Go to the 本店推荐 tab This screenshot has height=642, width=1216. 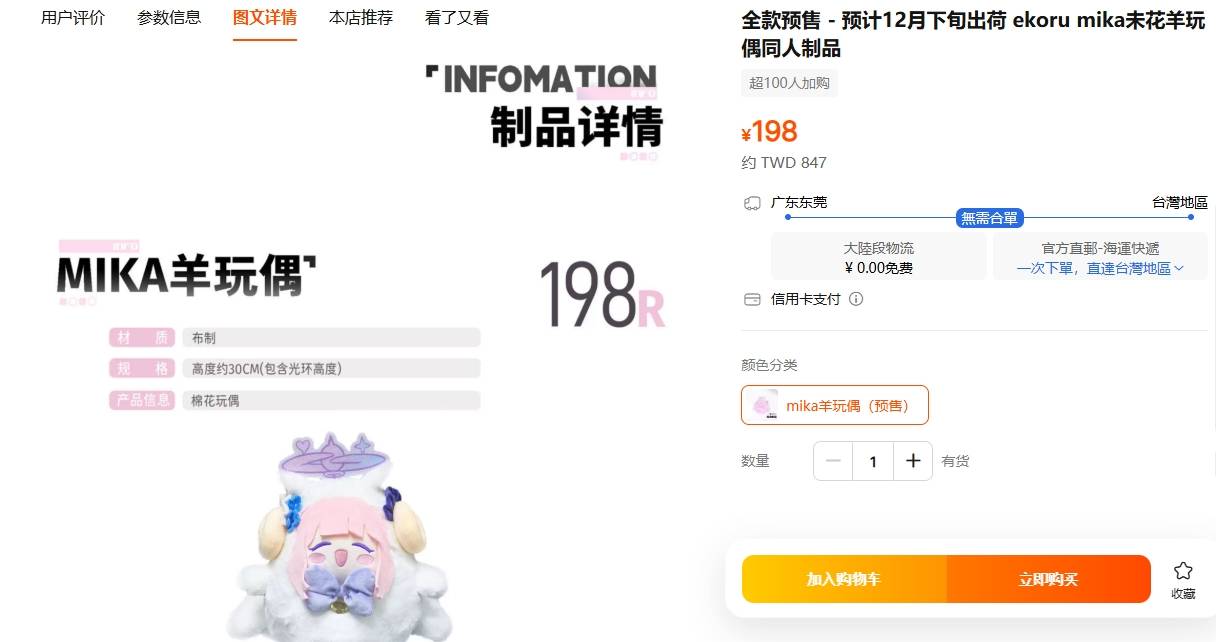[x=361, y=17]
